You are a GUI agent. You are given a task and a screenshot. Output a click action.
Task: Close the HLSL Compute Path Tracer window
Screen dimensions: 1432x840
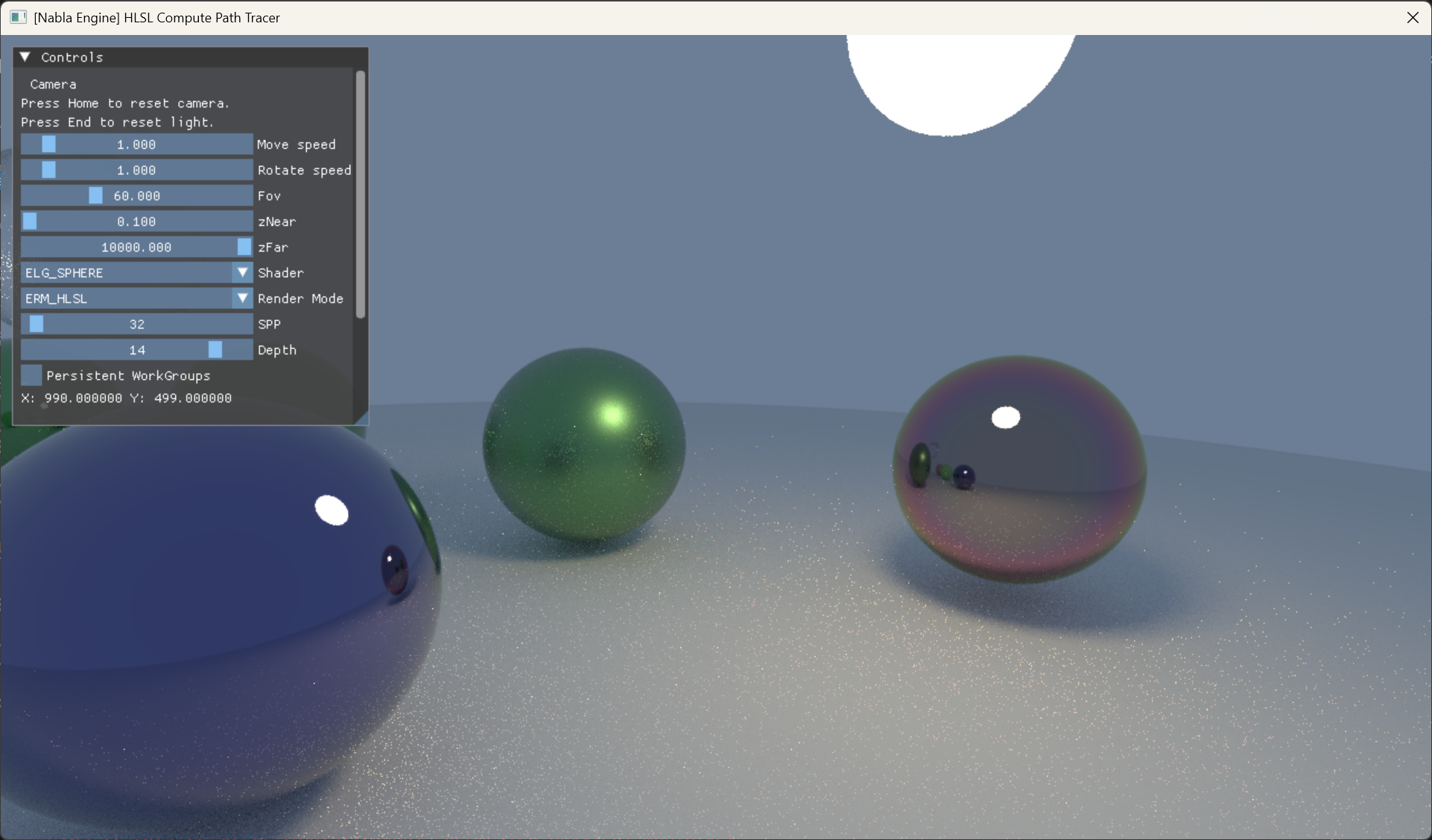(1413, 17)
